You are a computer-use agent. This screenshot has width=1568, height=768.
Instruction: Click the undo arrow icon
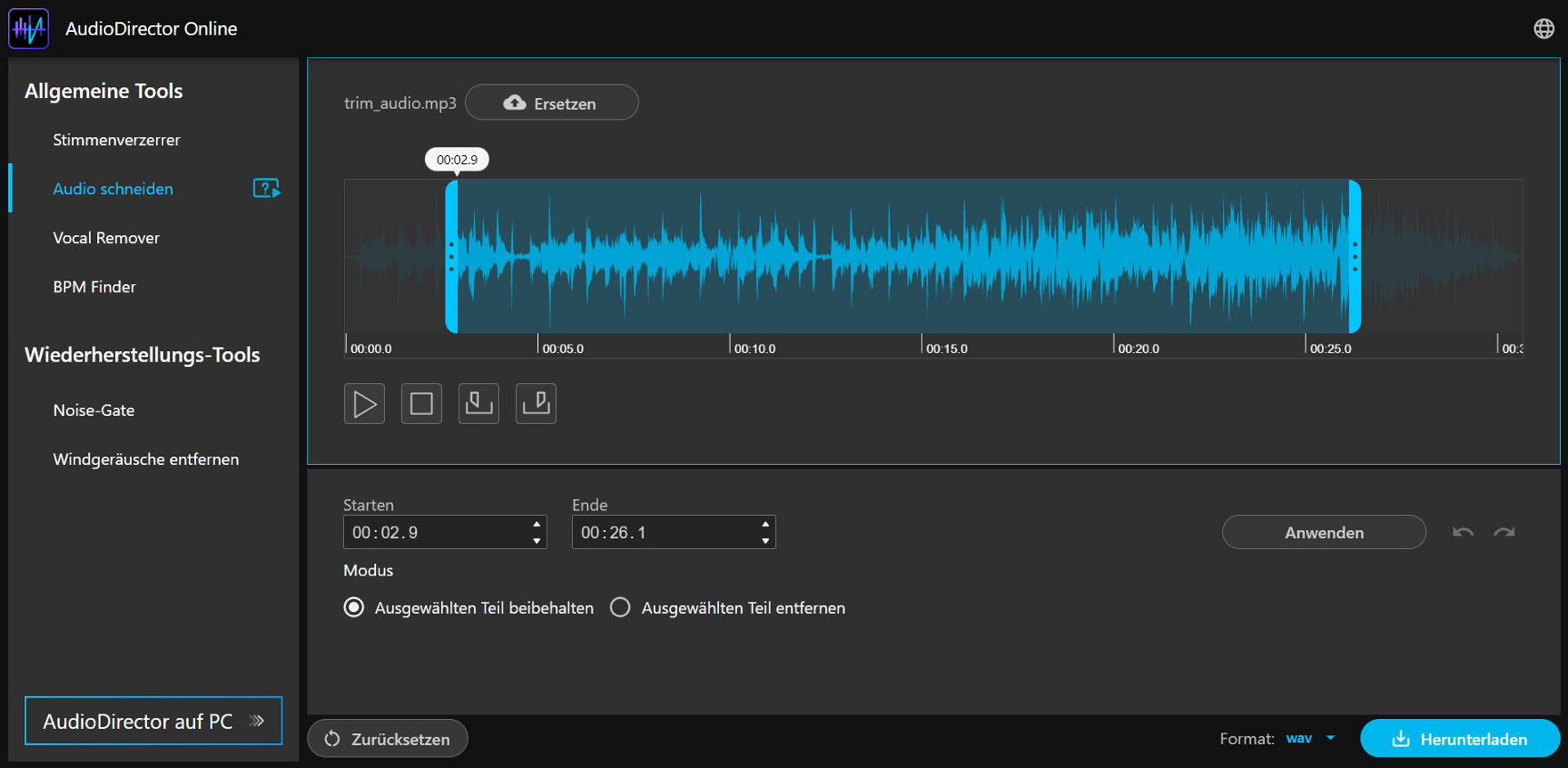[1462, 533]
